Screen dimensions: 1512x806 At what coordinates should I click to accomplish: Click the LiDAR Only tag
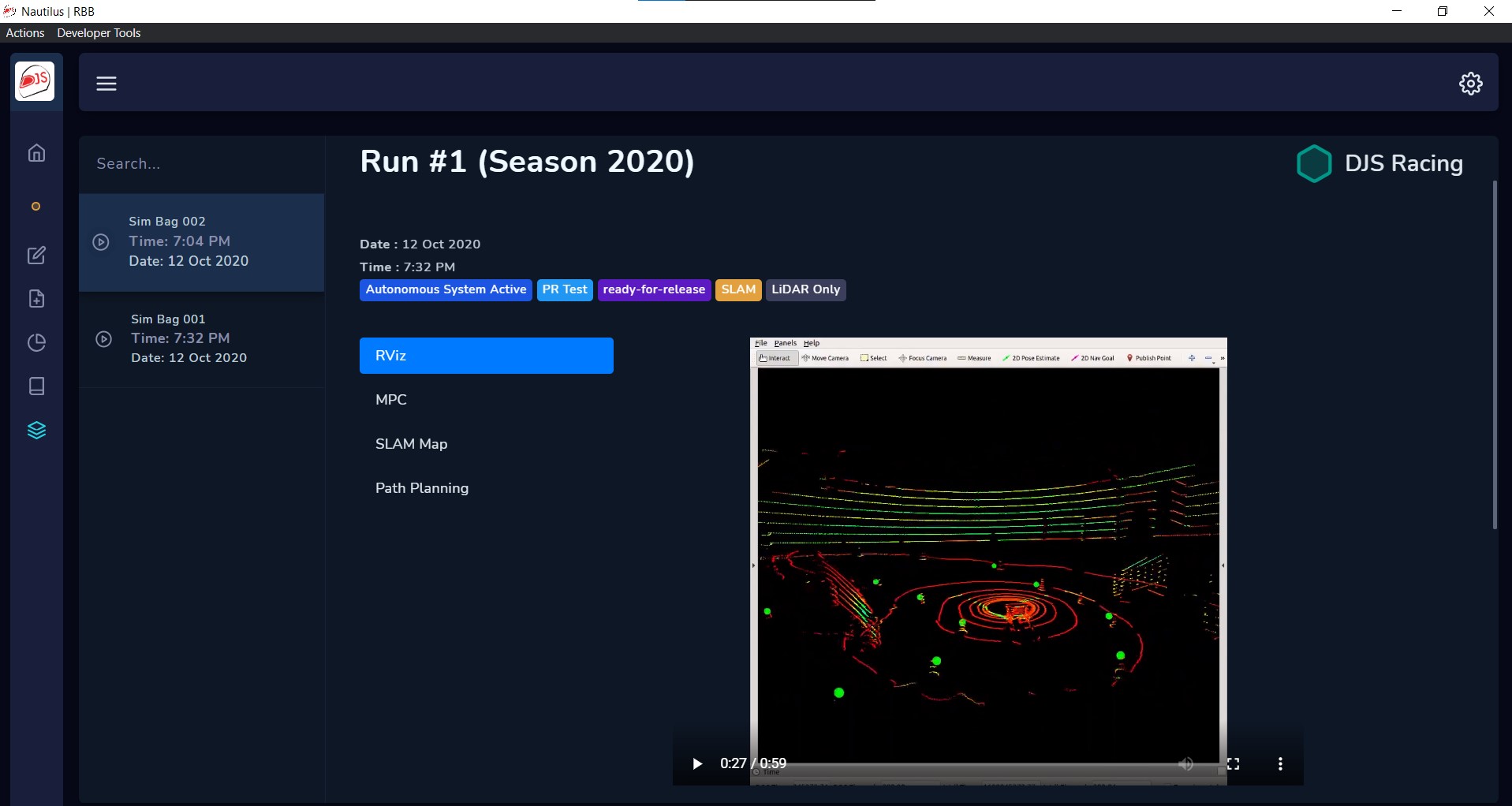point(805,289)
